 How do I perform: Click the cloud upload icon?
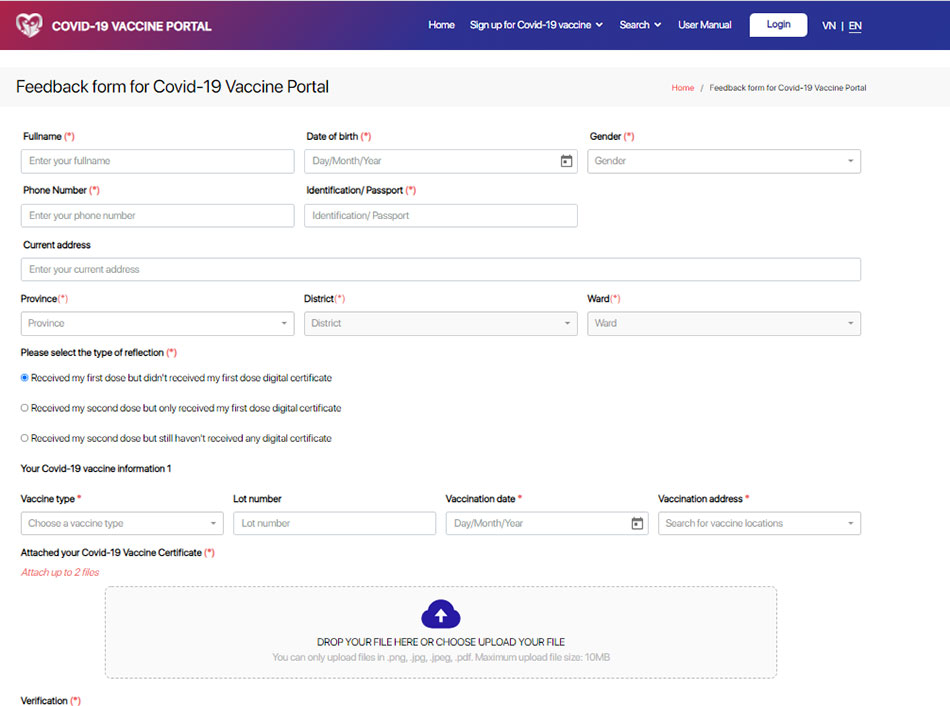click(441, 614)
